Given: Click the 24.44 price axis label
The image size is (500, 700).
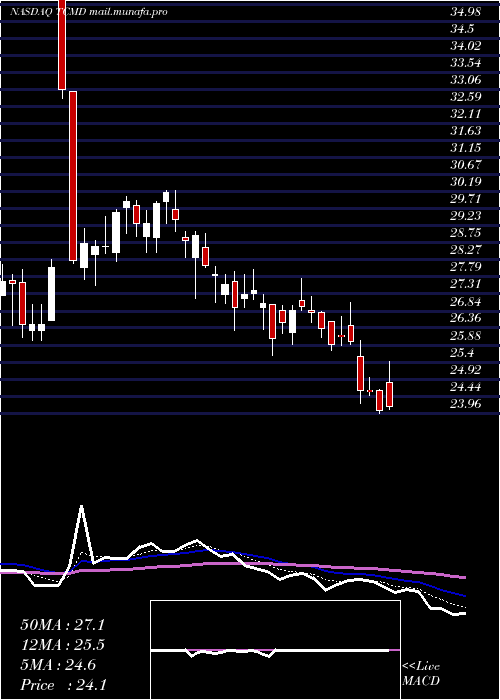Looking at the screenshot, I should [466, 387].
